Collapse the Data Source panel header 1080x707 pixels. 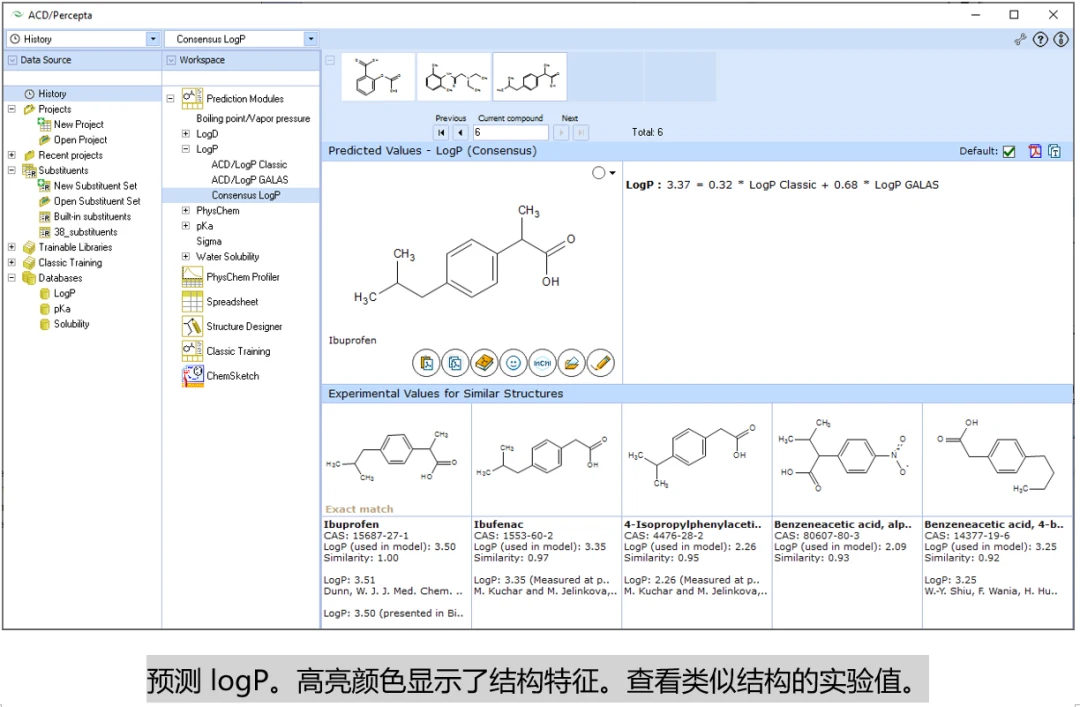coord(12,60)
